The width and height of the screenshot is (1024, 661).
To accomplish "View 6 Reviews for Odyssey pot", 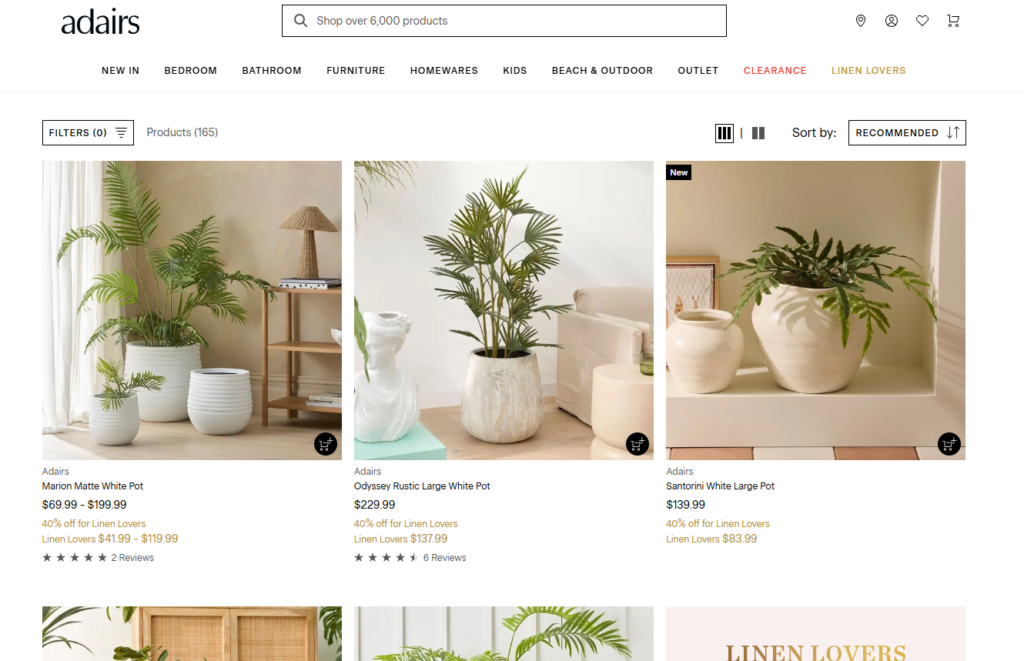I will tap(444, 558).
